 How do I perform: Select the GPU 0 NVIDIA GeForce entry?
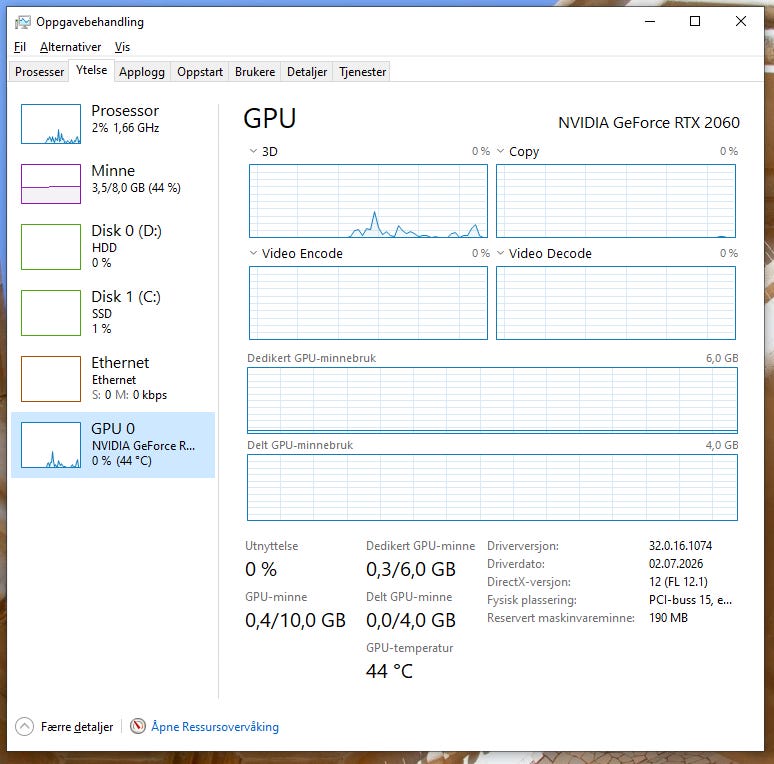coord(113,445)
